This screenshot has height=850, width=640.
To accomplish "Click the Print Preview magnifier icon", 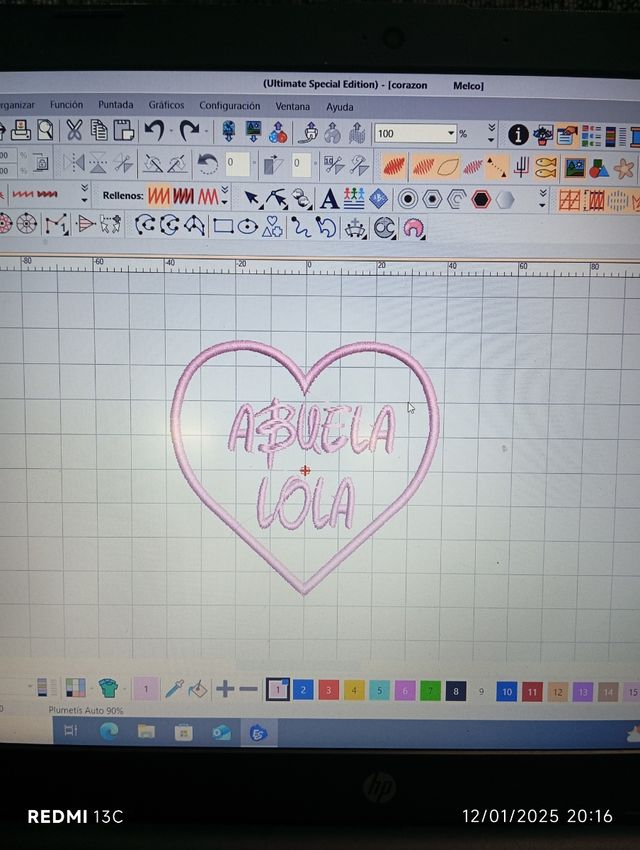I will click(45, 130).
